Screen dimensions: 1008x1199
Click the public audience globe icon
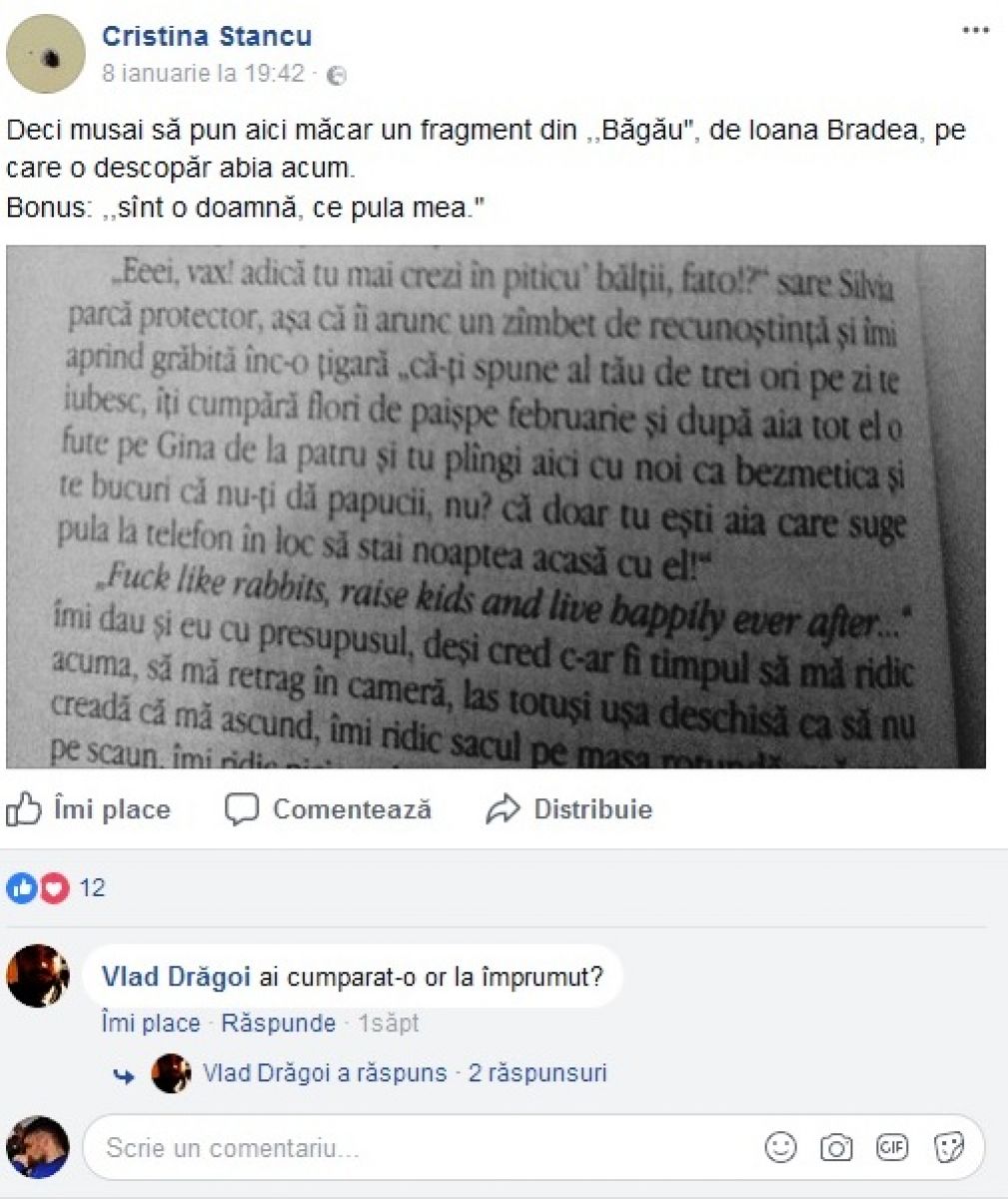(338, 75)
